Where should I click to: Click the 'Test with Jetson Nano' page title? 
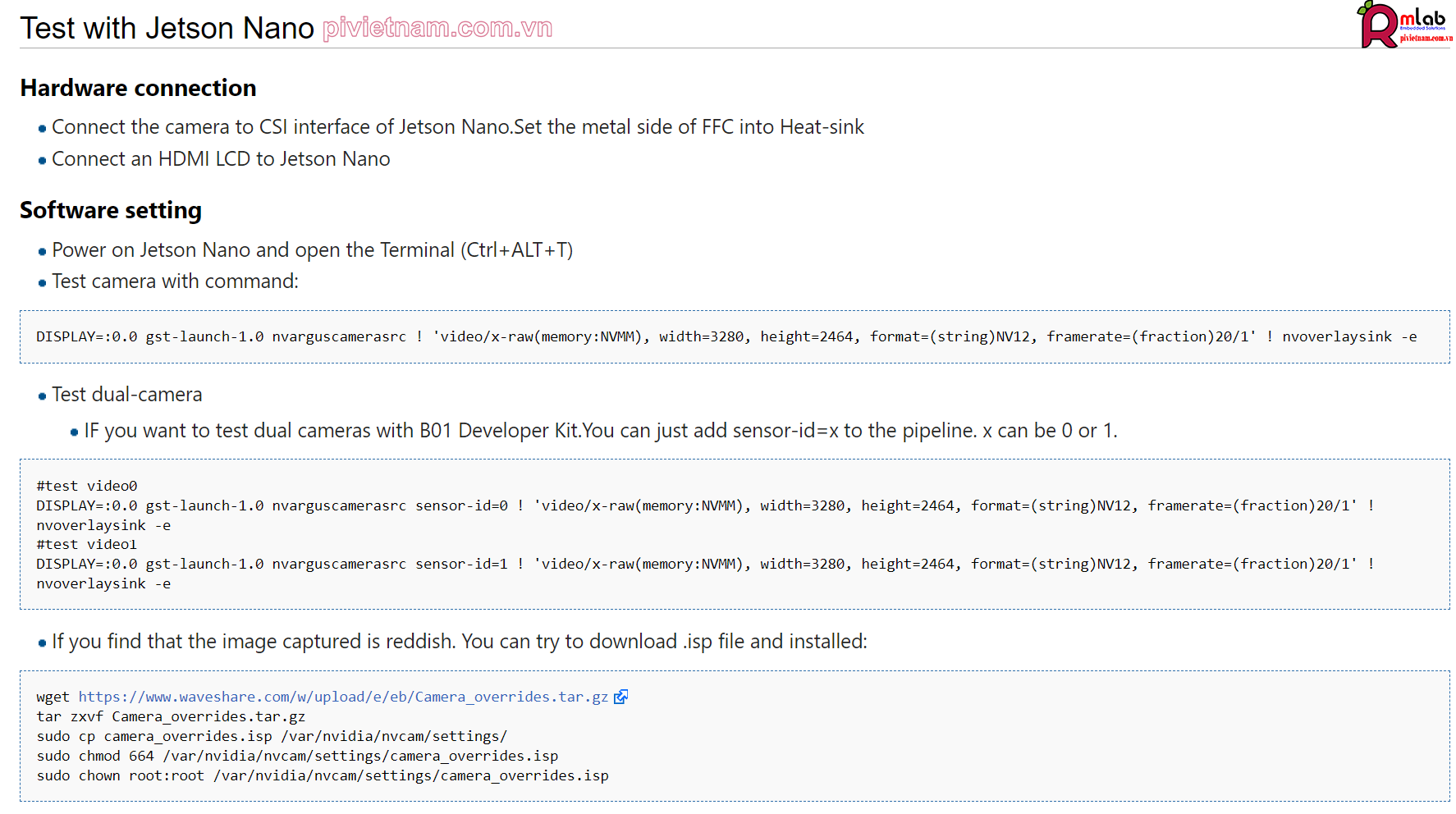click(167, 28)
